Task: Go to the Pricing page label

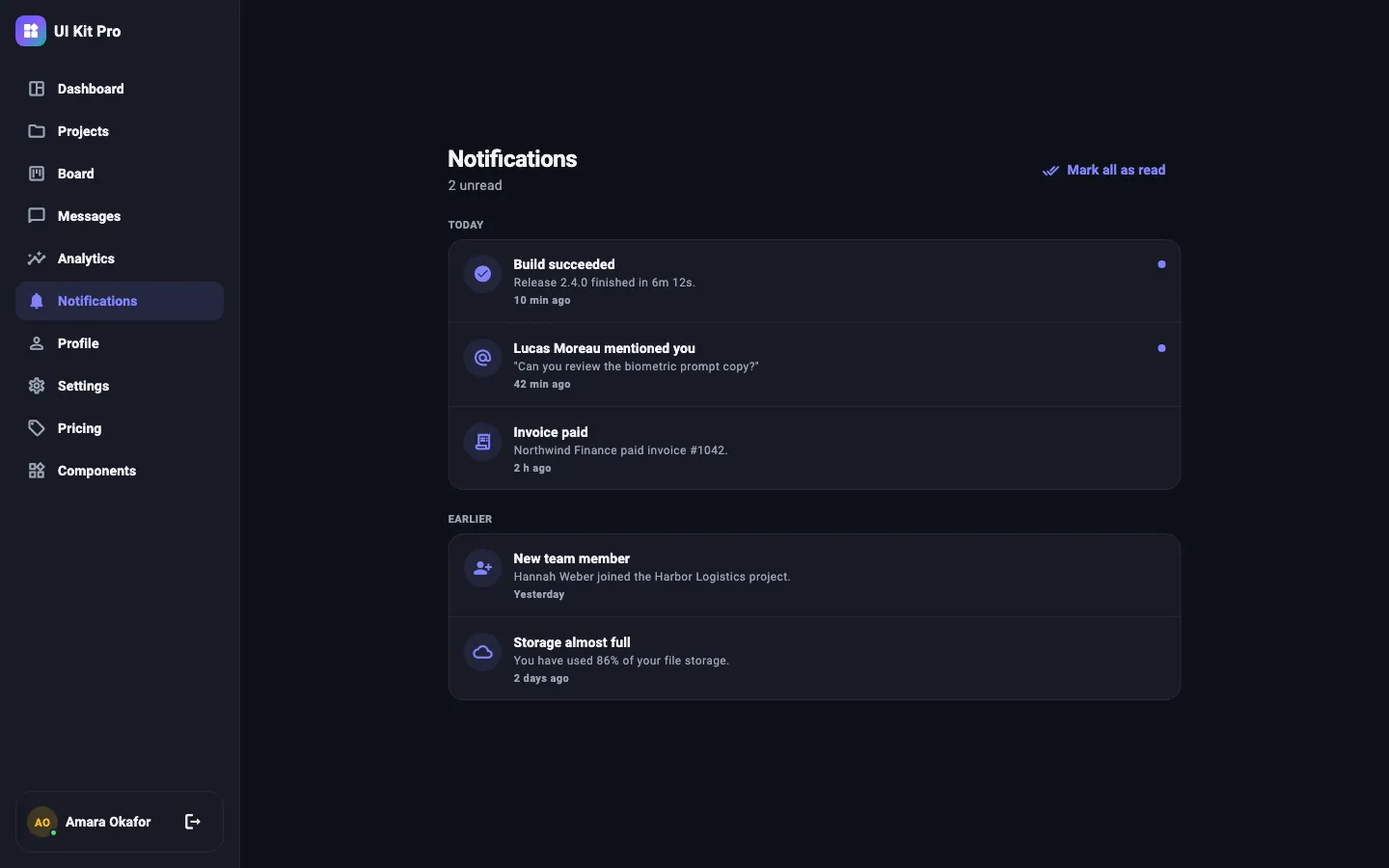Action: coord(79,428)
